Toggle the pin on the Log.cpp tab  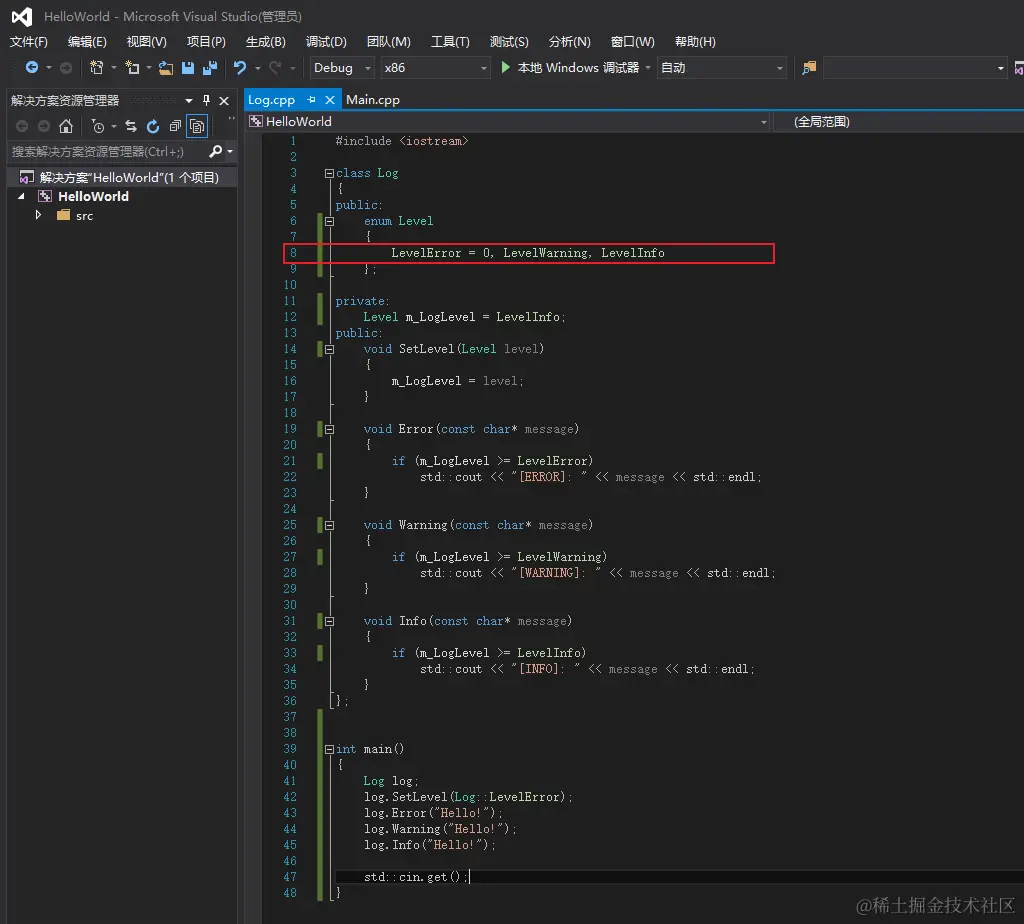[311, 100]
